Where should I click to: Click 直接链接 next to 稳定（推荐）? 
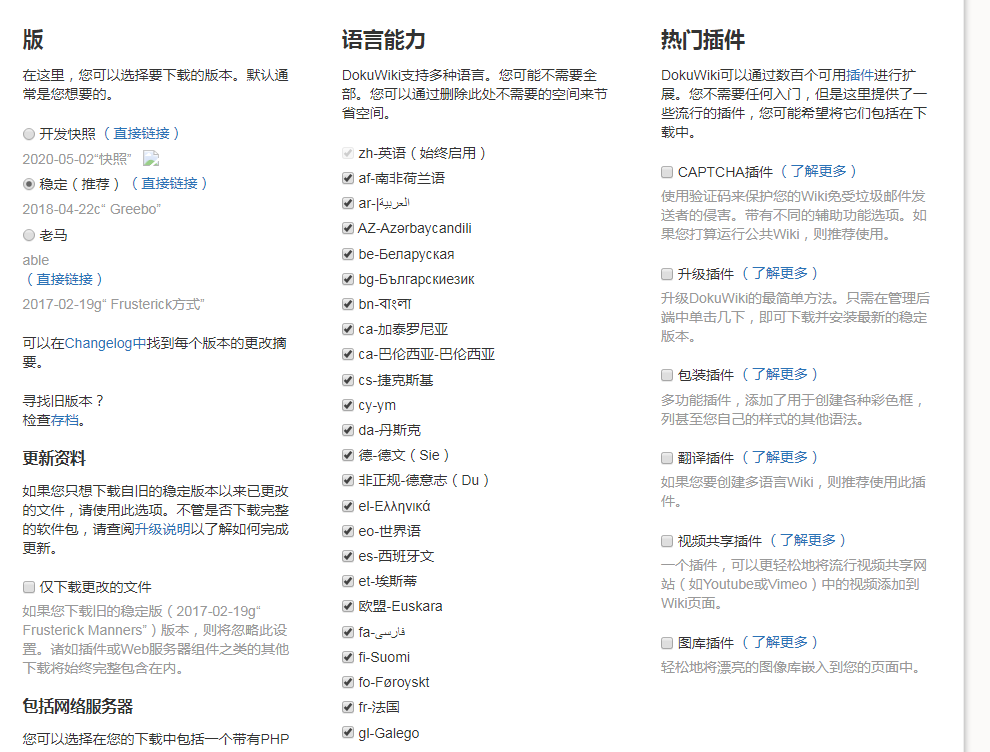click(172, 184)
